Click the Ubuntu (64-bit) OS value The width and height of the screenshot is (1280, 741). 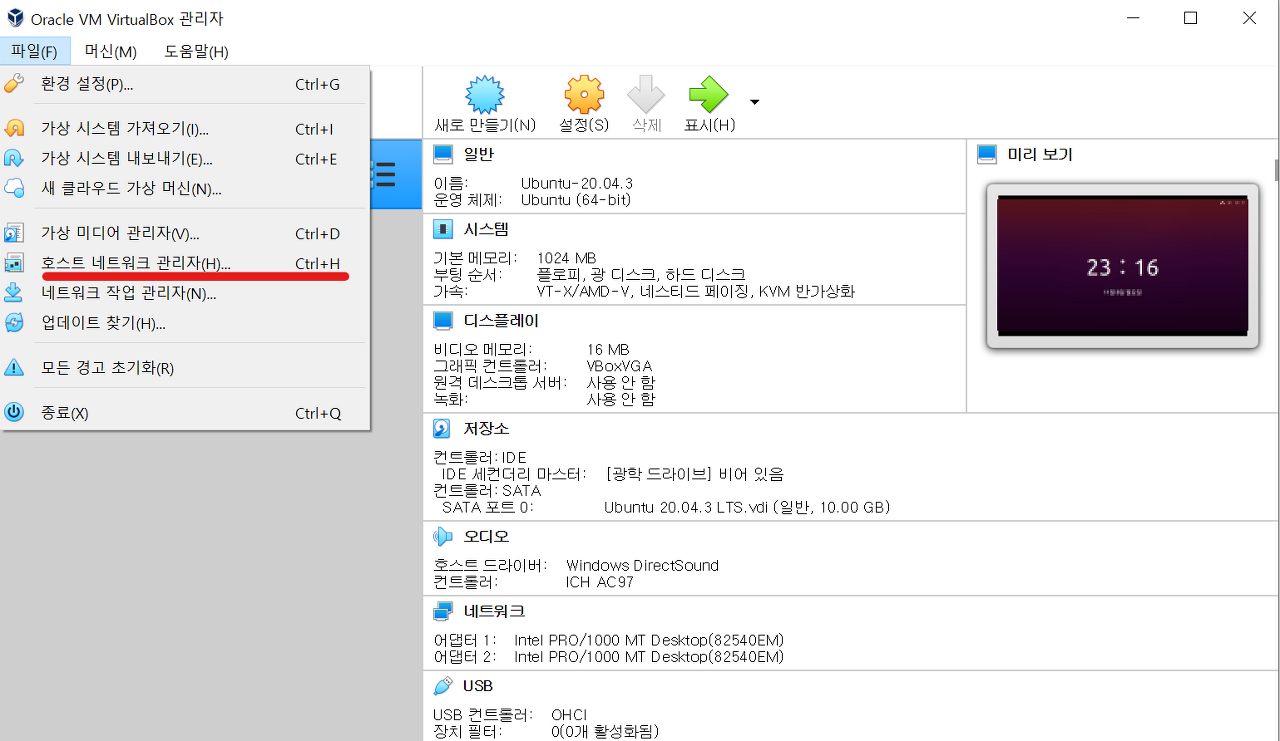click(x=576, y=199)
